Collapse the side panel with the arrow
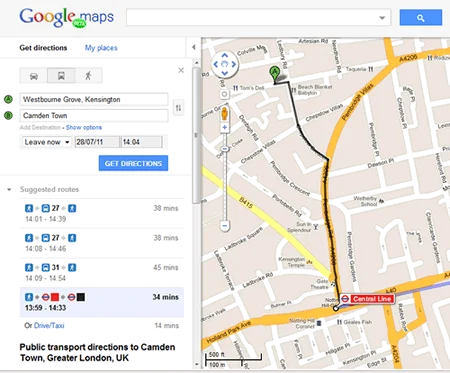The width and height of the screenshot is (450, 373). click(193, 47)
